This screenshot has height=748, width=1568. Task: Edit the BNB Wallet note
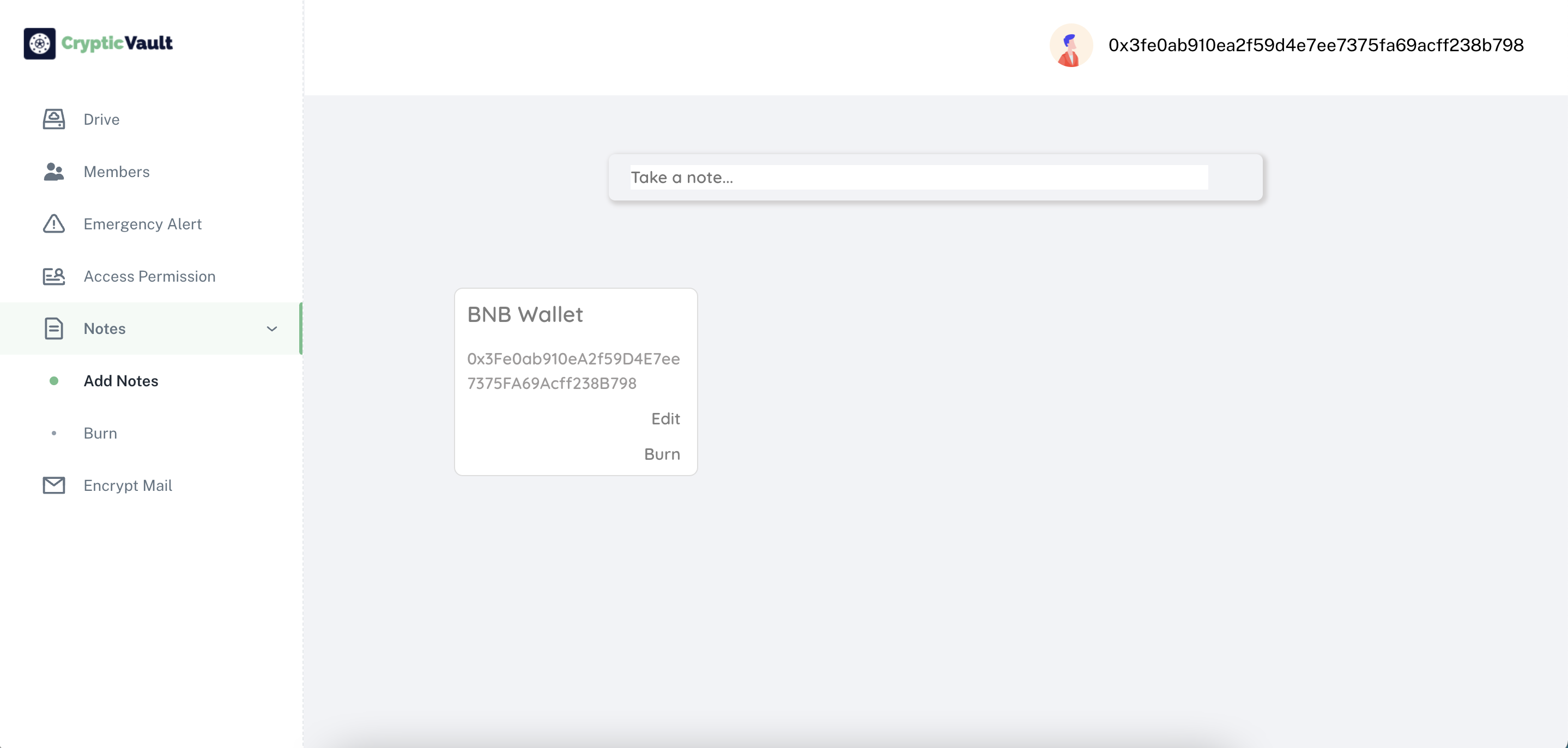(x=665, y=419)
